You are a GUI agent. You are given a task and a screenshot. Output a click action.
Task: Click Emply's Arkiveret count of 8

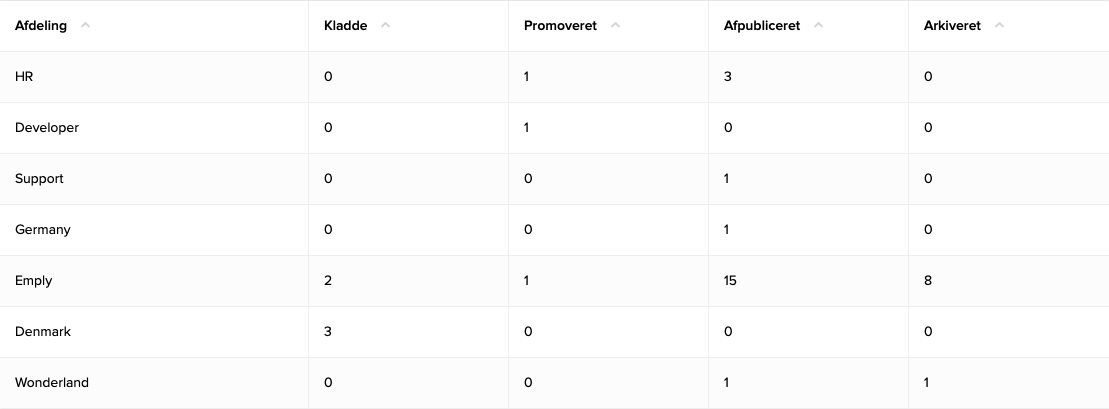click(928, 281)
